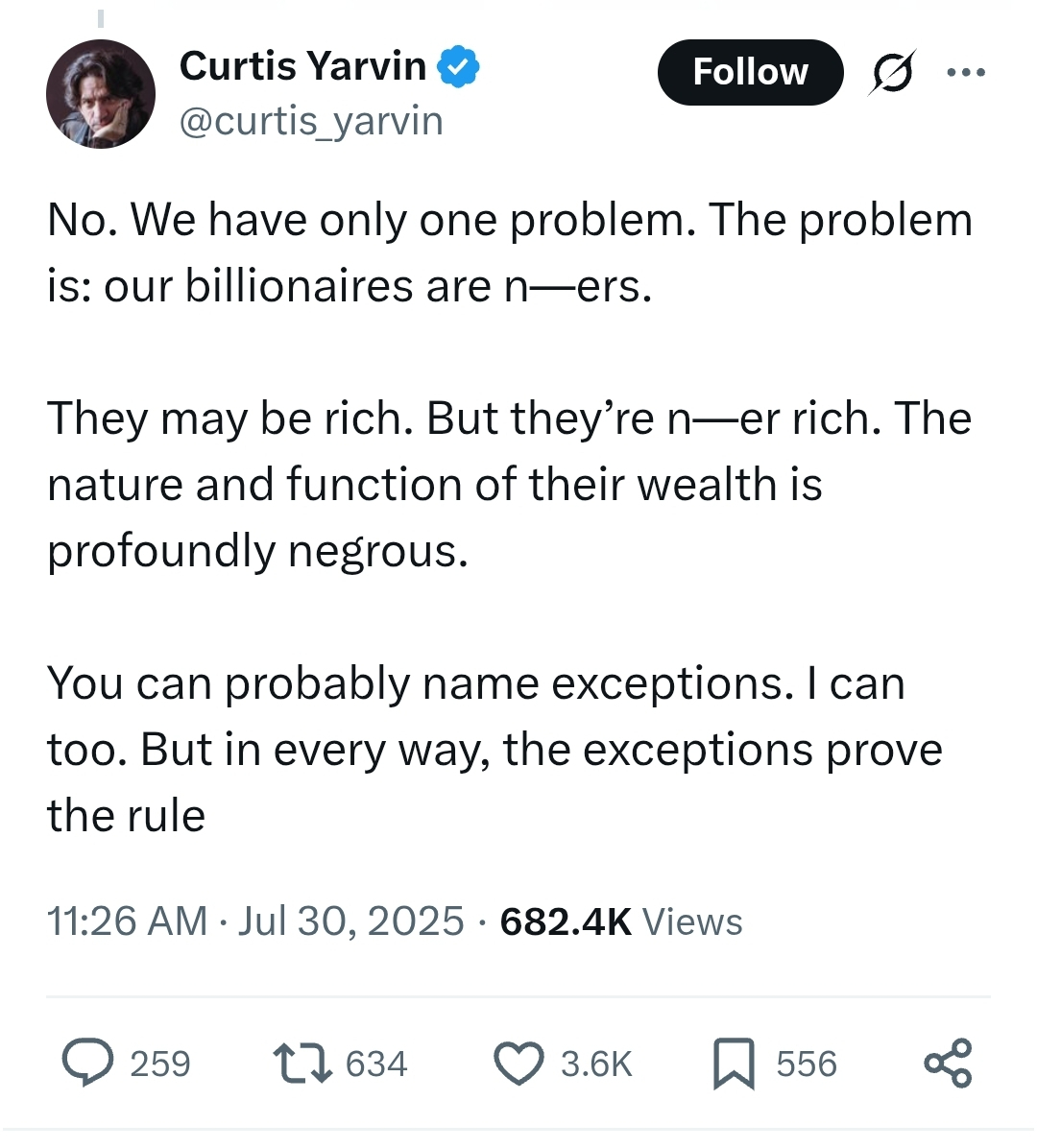Click the 634 reposts count

(x=376, y=1064)
